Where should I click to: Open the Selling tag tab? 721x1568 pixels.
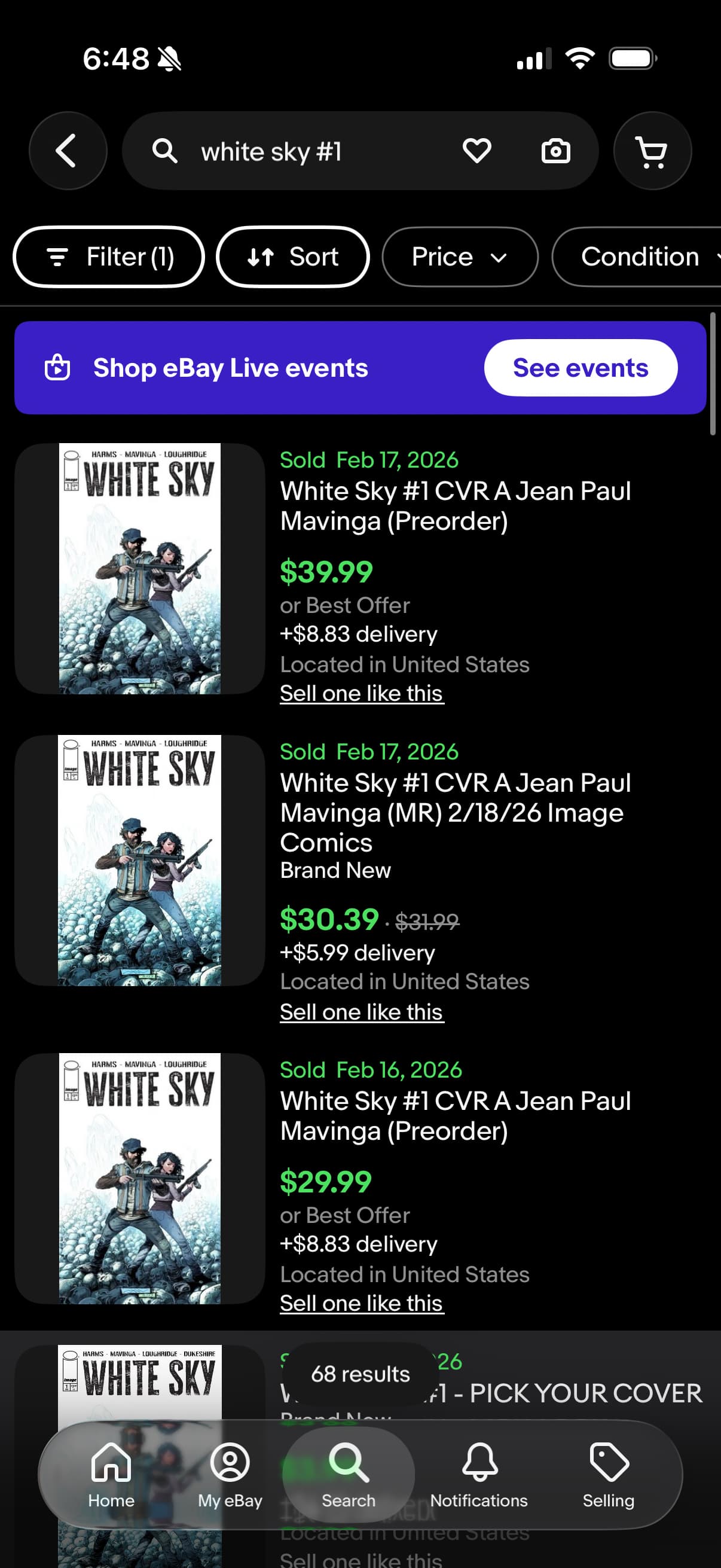click(609, 1474)
